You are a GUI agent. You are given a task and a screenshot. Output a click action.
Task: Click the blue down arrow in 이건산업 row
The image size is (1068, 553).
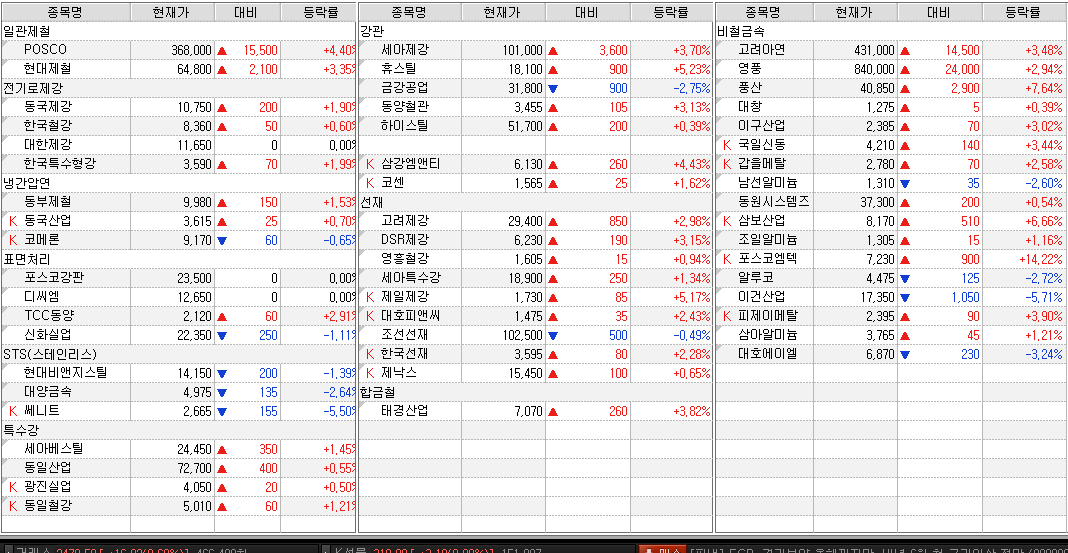click(x=905, y=297)
